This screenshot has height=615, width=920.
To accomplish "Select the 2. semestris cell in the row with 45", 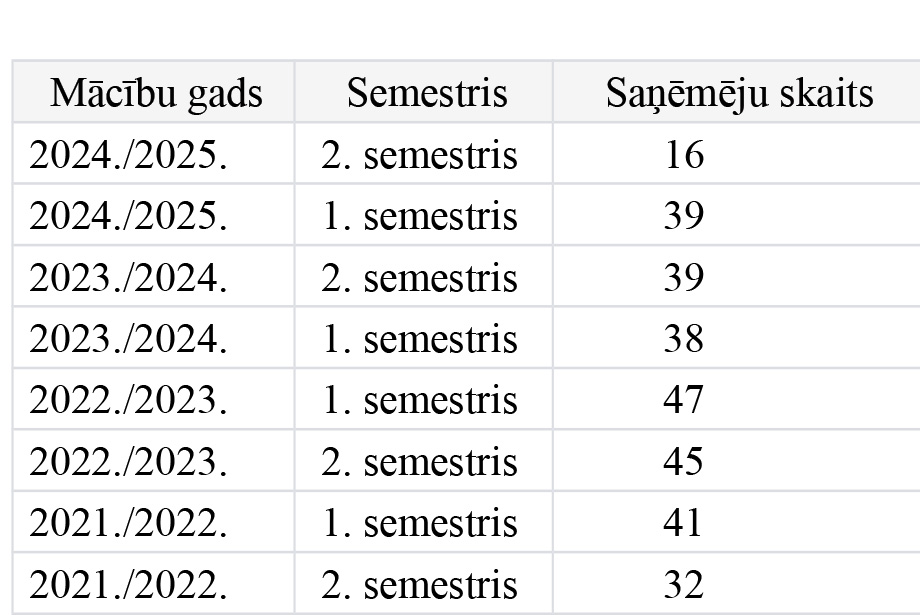I will click(419, 462).
